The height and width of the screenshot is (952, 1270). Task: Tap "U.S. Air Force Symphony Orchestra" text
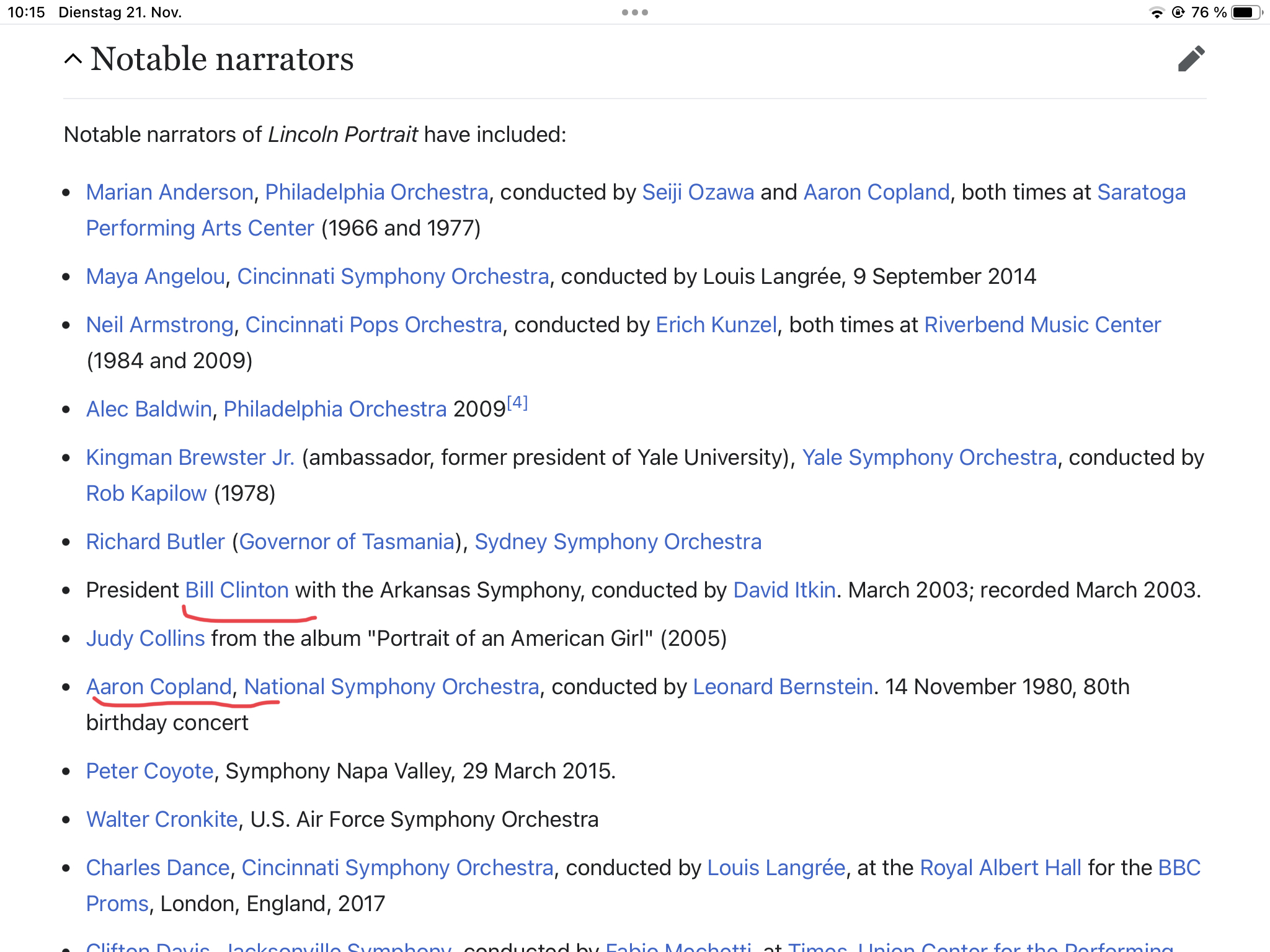(x=424, y=819)
